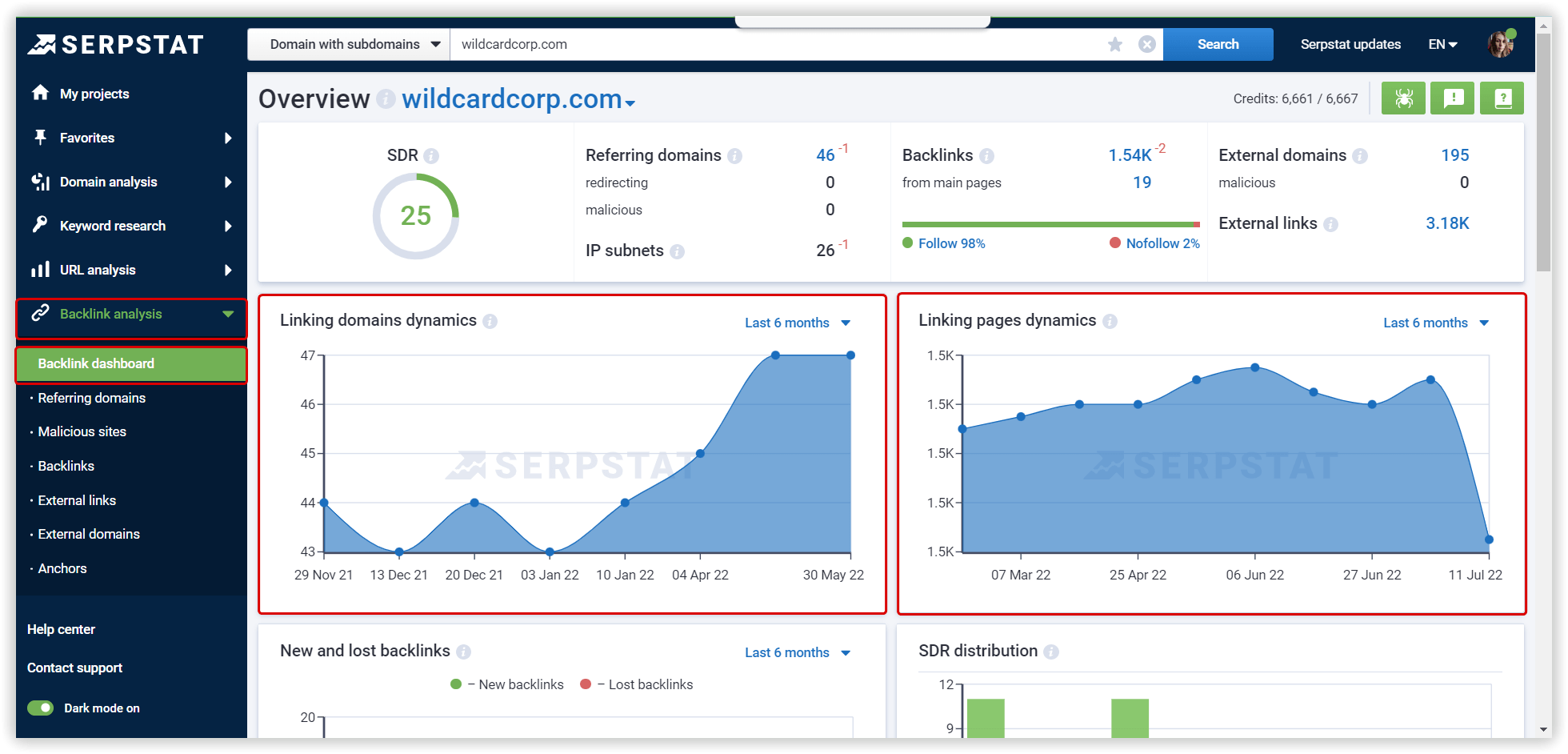Expand the Favorites submenu arrow
The height and width of the screenshot is (754, 1568).
(228, 138)
